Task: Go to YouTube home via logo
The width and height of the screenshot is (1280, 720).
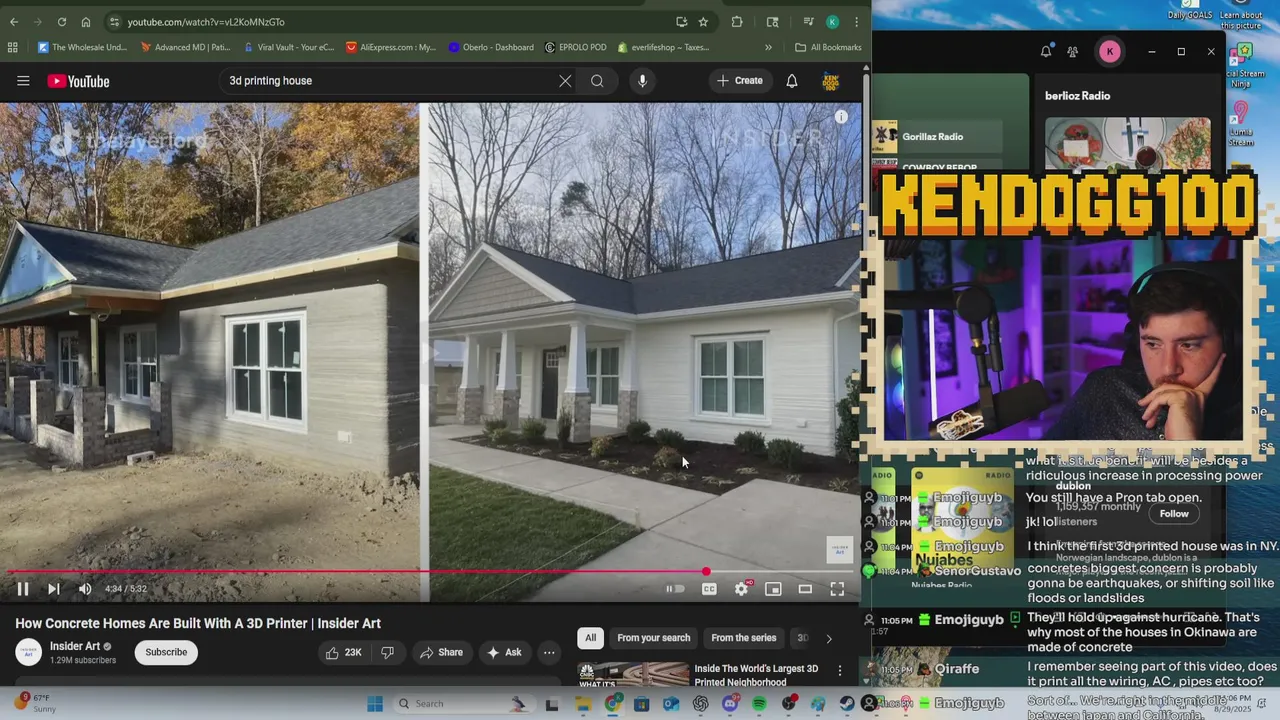Action: pyautogui.click(x=78, y=81)
